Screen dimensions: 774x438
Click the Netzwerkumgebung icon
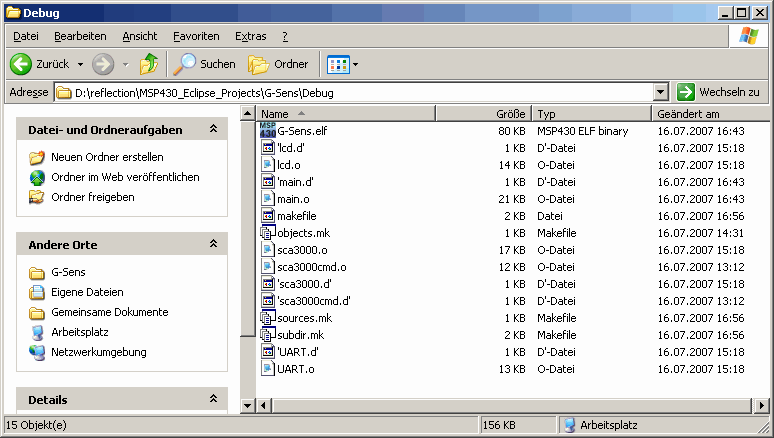[37, 353]
